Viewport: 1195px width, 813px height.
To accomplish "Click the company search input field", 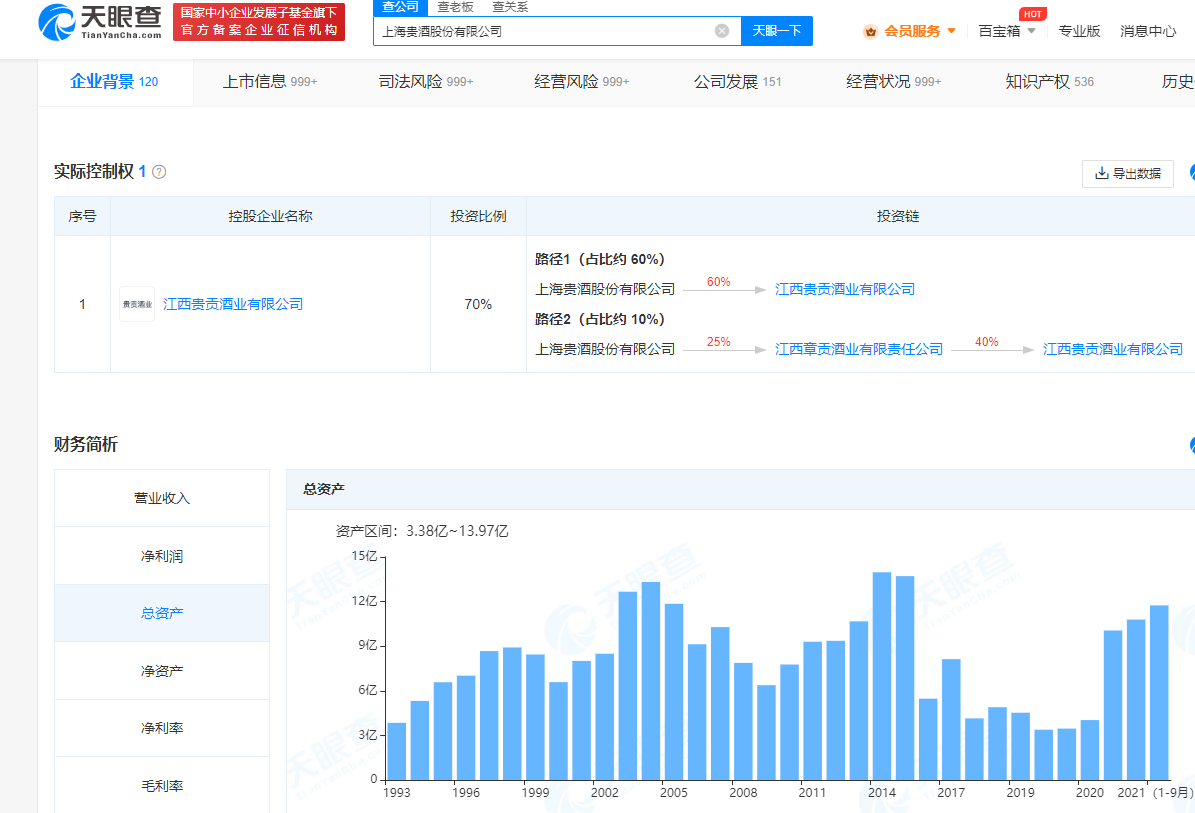I will pyautogui.click(x=540, y=31).
